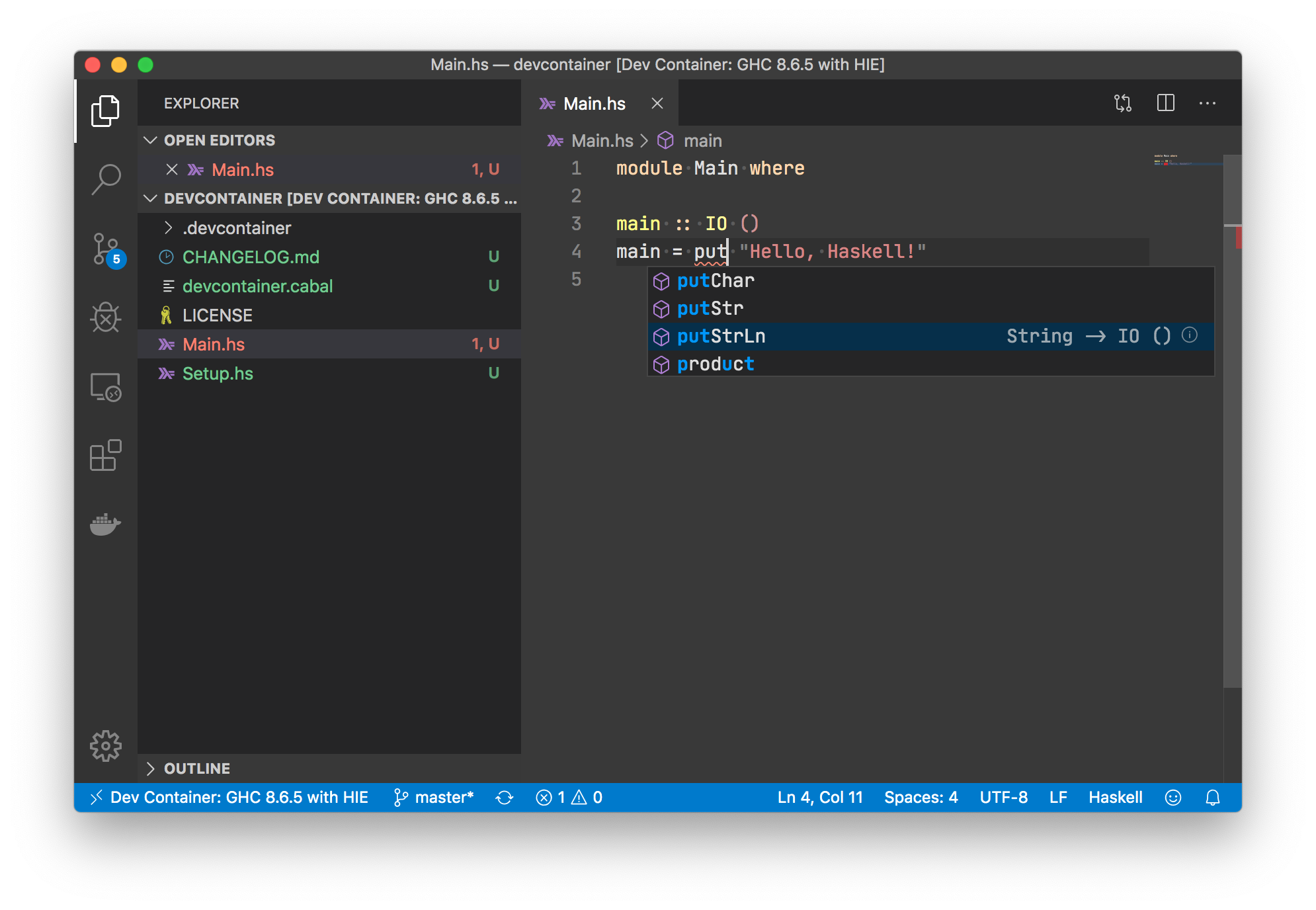
Task: Click the master branch indicator
Action: pyautogui.click(x=434, y=798)
